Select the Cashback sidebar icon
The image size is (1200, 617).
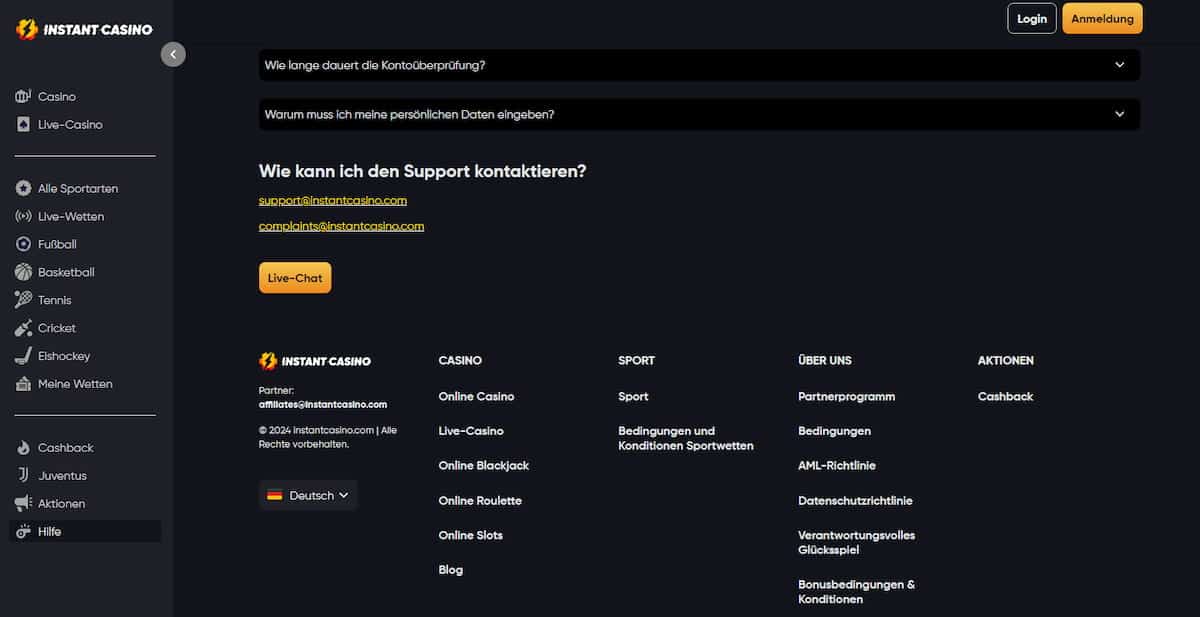coord(23,447)
